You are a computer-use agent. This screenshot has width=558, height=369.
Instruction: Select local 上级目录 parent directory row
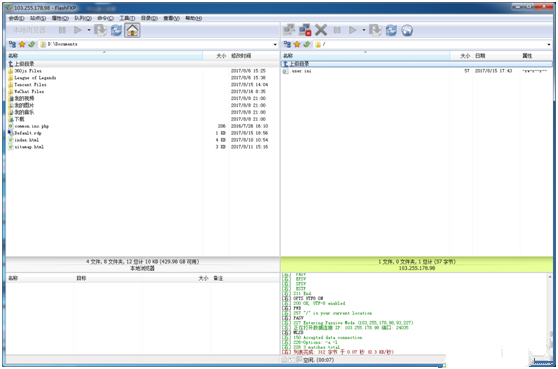pyautogui.click(x=143, y=64)
